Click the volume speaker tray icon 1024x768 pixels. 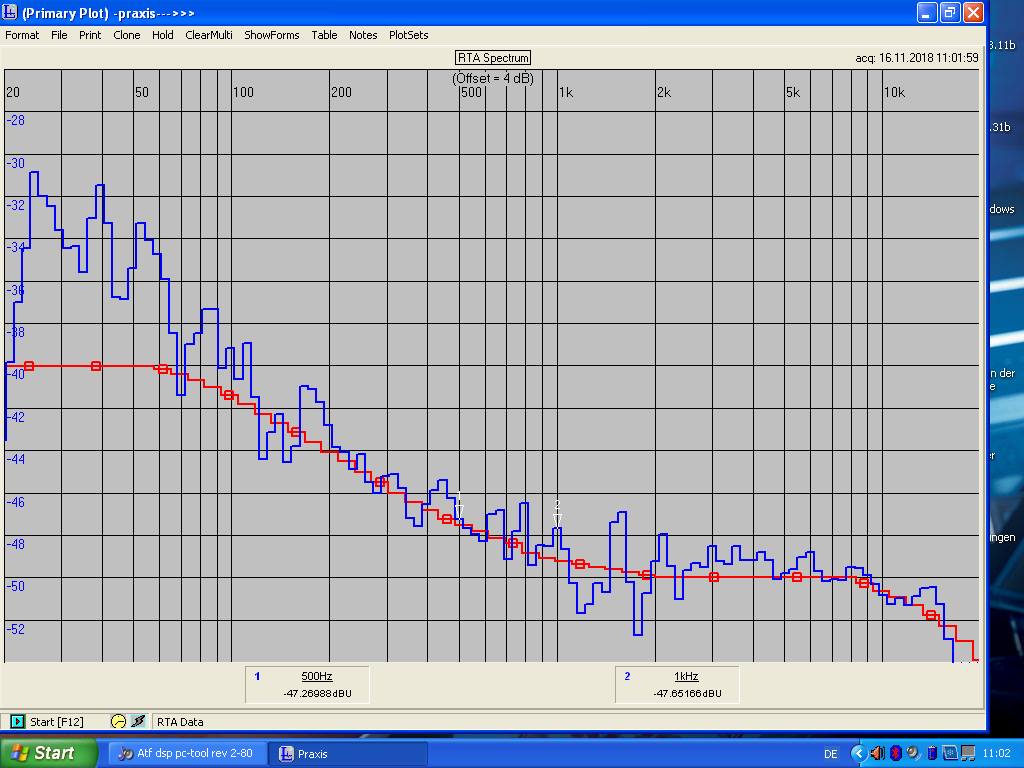pos(877,753)
